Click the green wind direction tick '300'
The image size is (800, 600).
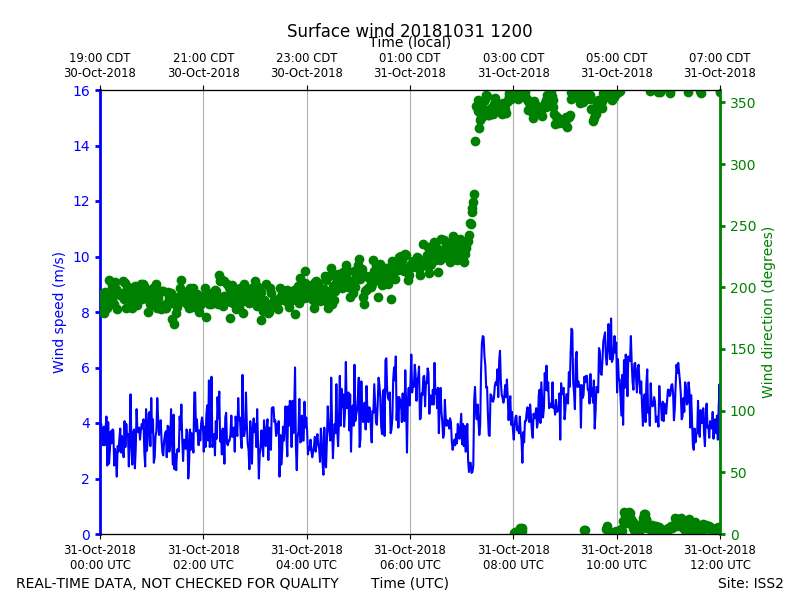click(x=742, y=165)
